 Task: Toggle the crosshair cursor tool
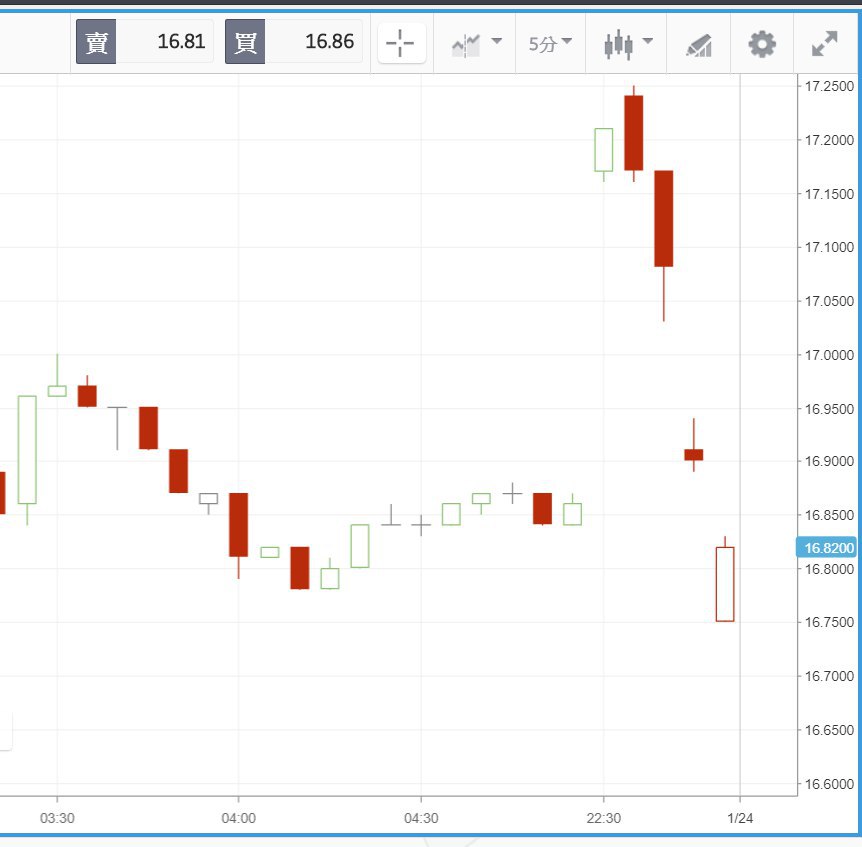400,43
